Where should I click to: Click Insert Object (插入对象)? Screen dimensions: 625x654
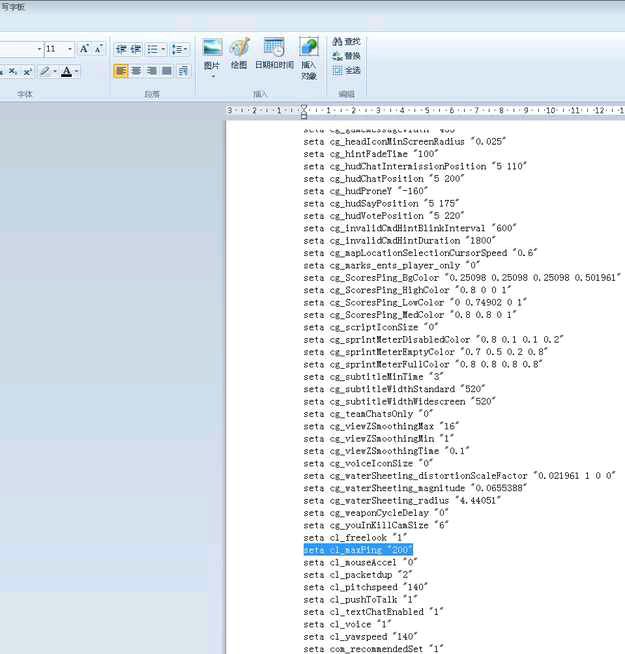[309, 58]
